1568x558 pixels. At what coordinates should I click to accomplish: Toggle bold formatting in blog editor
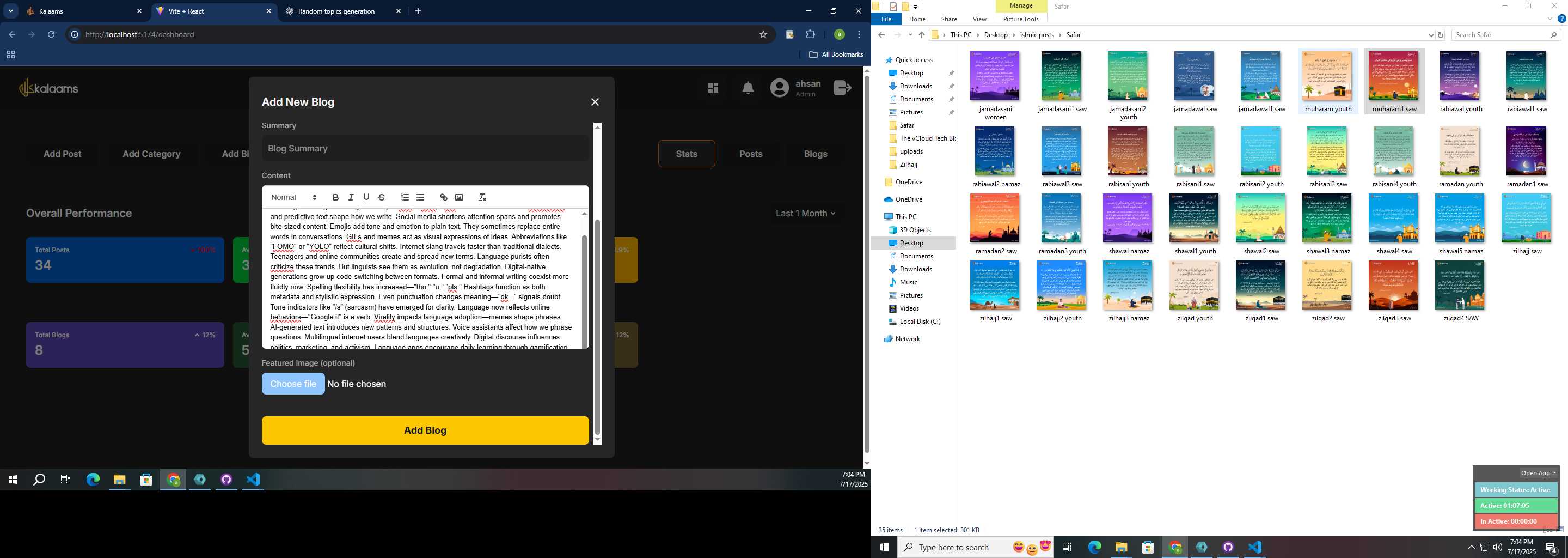(335, 197)
